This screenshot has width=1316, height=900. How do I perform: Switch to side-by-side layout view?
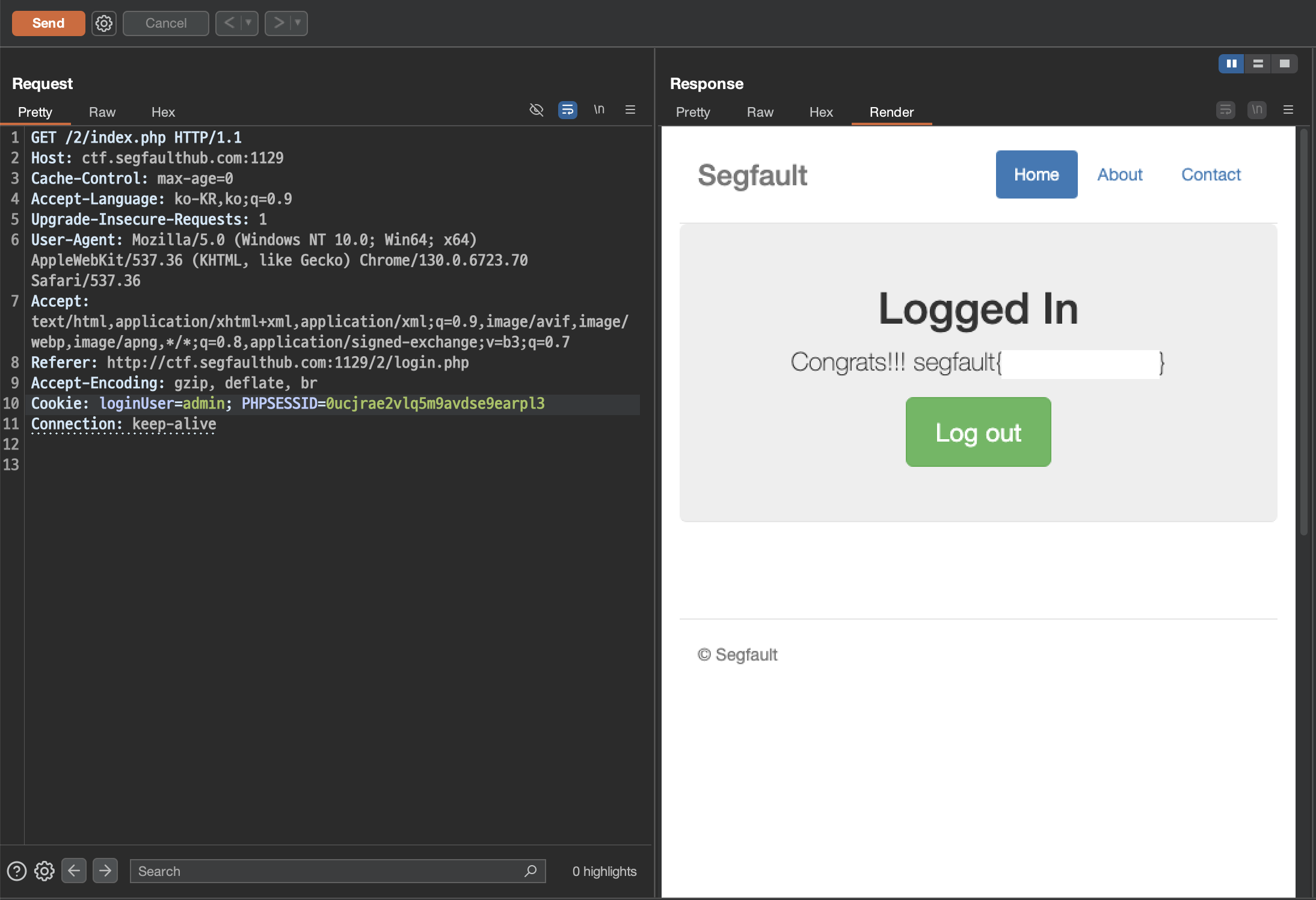tap(1231, 63)
